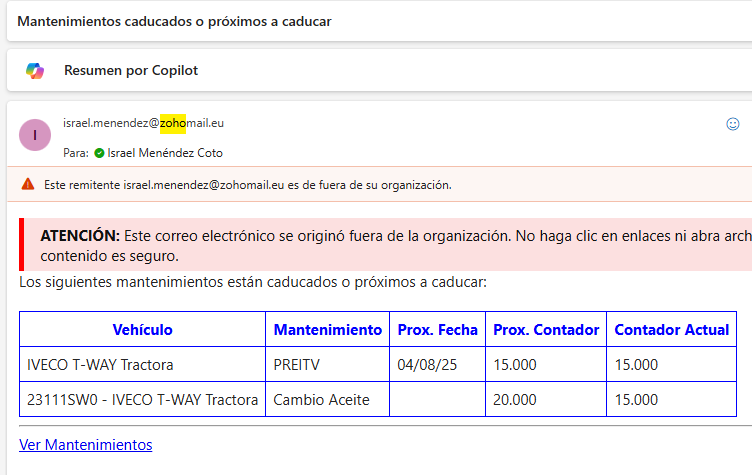Click the smiley reaction icon
This screenshot has width=752, height=475.
click(732, 124)
